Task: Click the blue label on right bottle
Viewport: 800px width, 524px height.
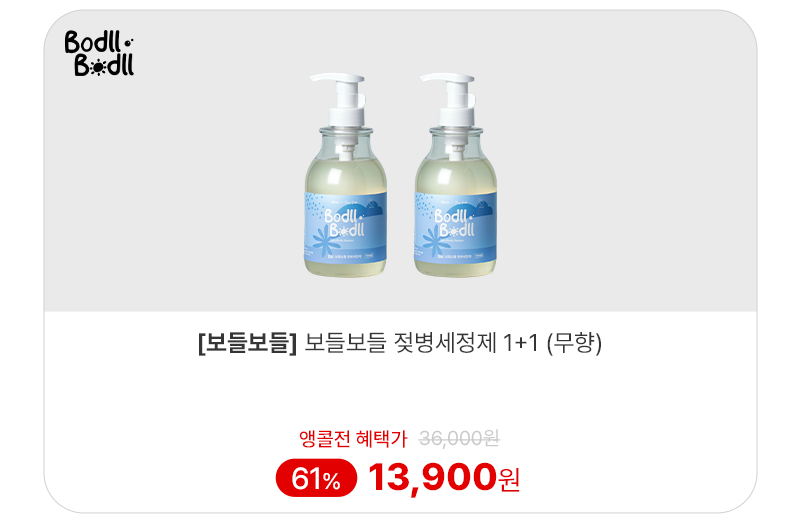Action: [456, 227]
